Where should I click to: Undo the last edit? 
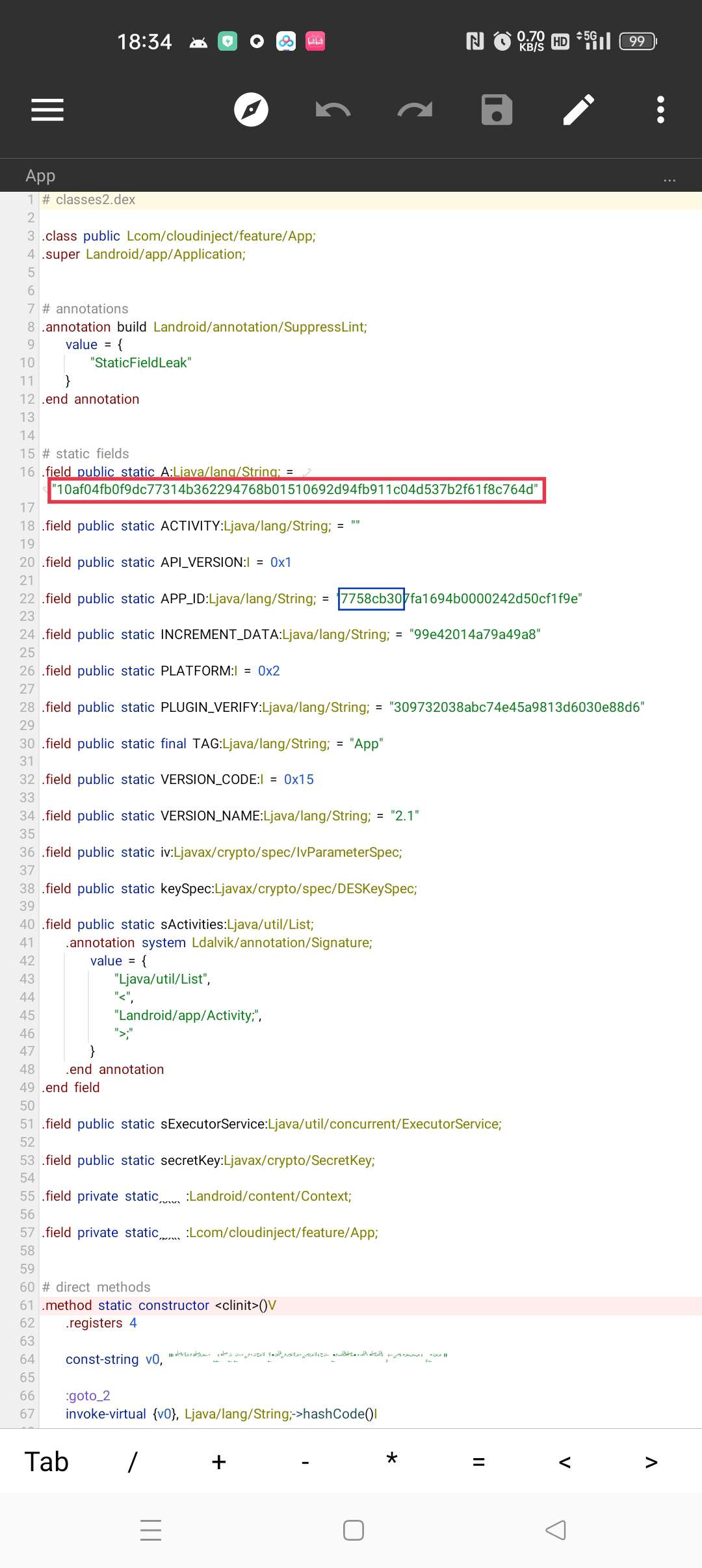[x=333, y=110]
